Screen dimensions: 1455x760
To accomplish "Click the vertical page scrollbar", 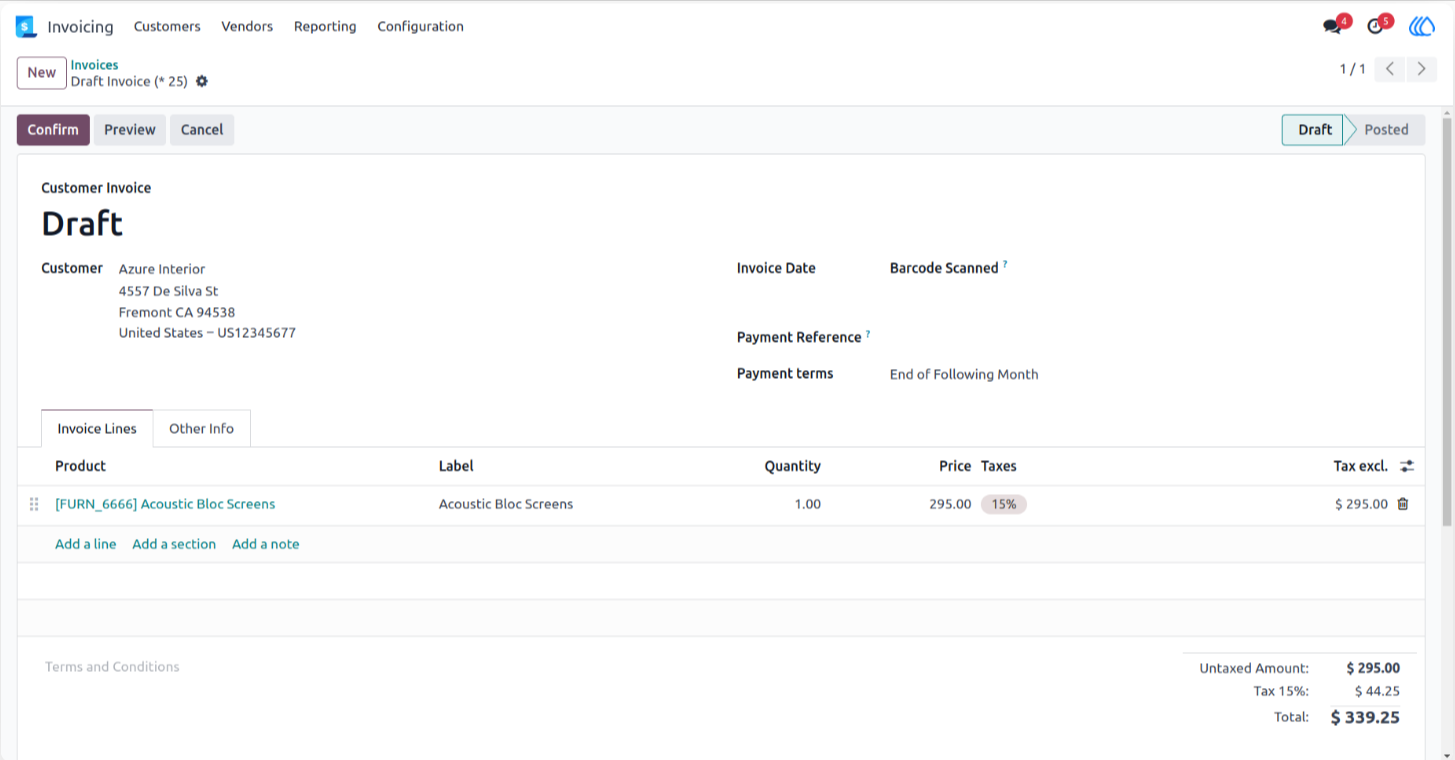I will tap(1447, 320).
